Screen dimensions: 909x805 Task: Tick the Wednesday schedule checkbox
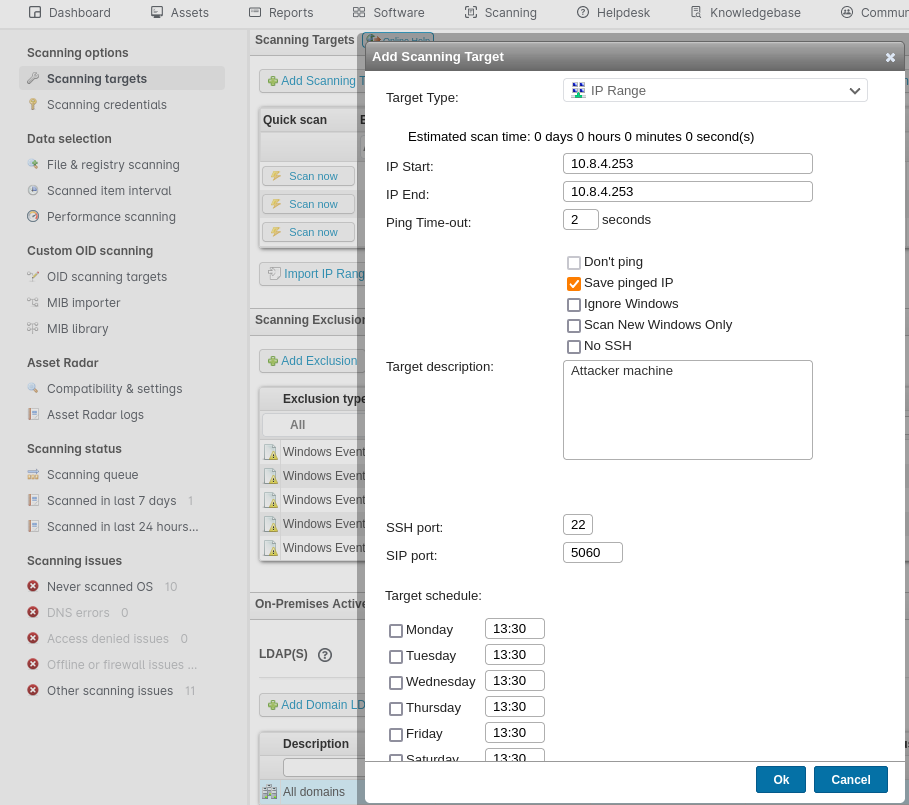point(395,682)
